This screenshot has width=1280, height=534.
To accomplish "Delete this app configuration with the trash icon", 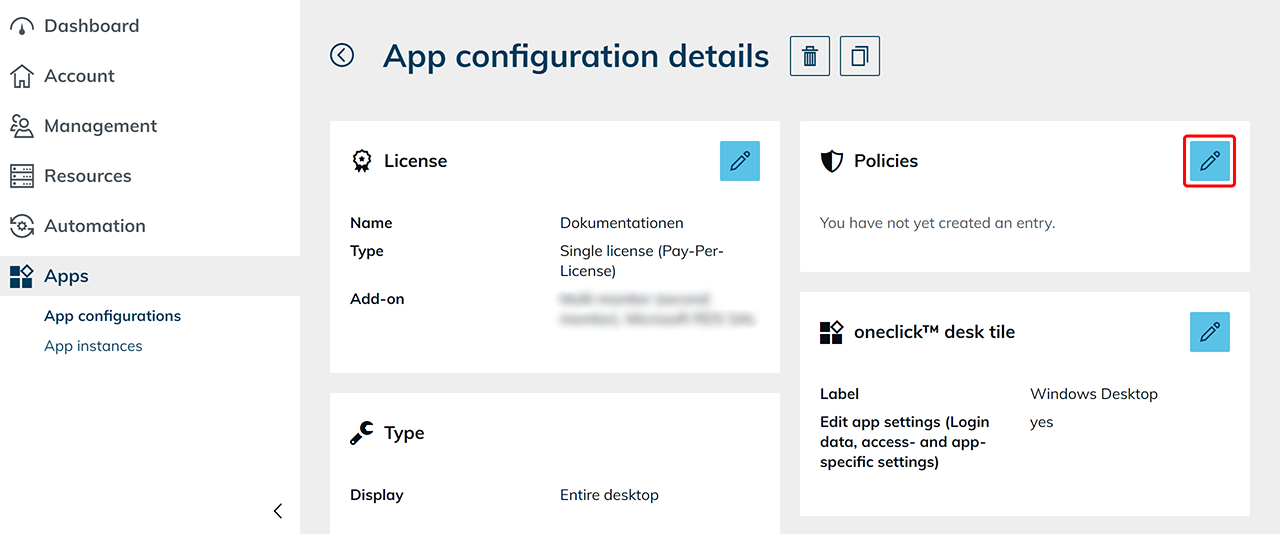I will point(810,56).
